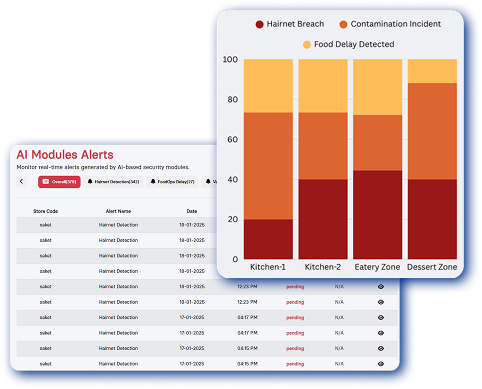Open the Hairnet Detection alerts tab
Screen dimensions: 482x389
click(113, 182)
